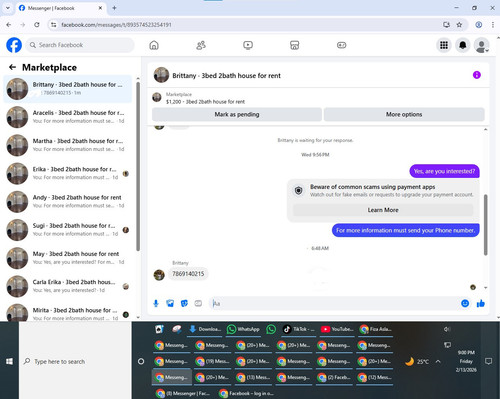Open the Windows Start button
The width and height of the screenshot is (500, 399).
[x=9, y=361]
